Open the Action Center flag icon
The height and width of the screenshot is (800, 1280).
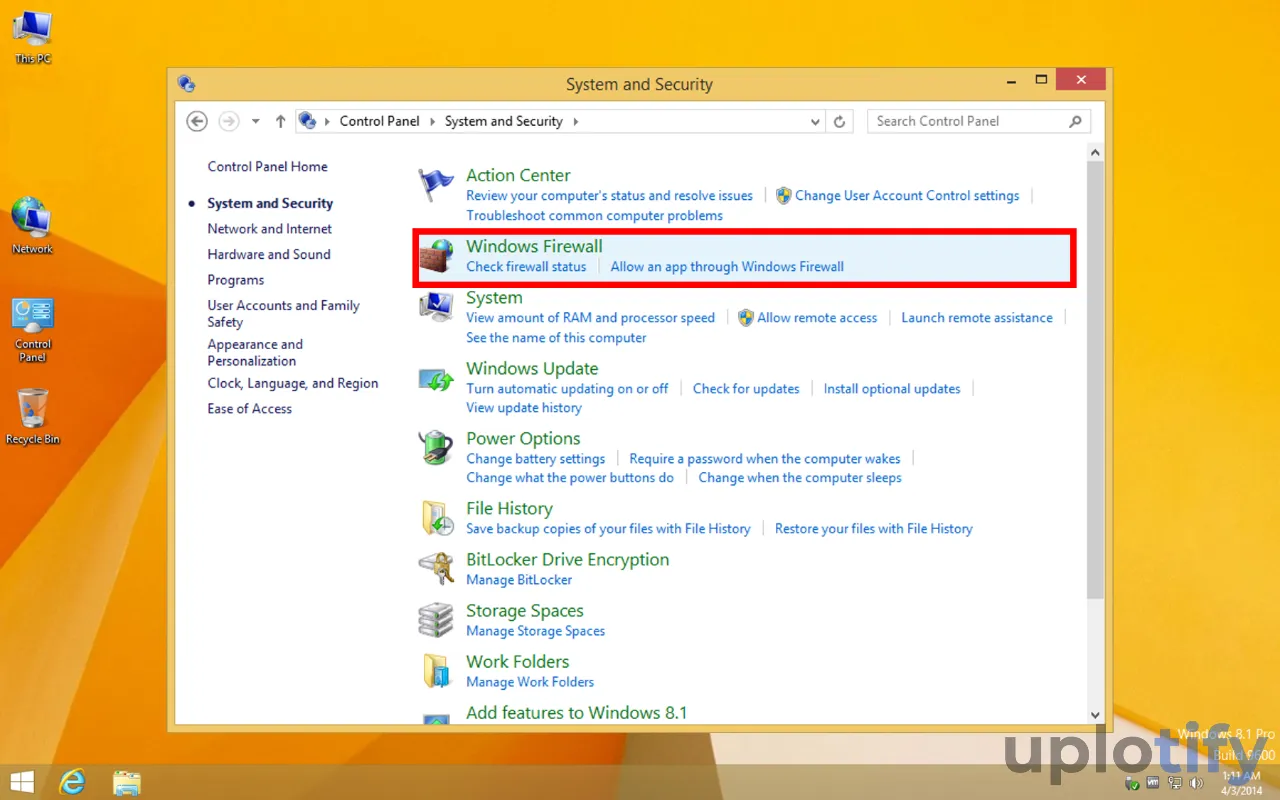[x=436, y=185]
